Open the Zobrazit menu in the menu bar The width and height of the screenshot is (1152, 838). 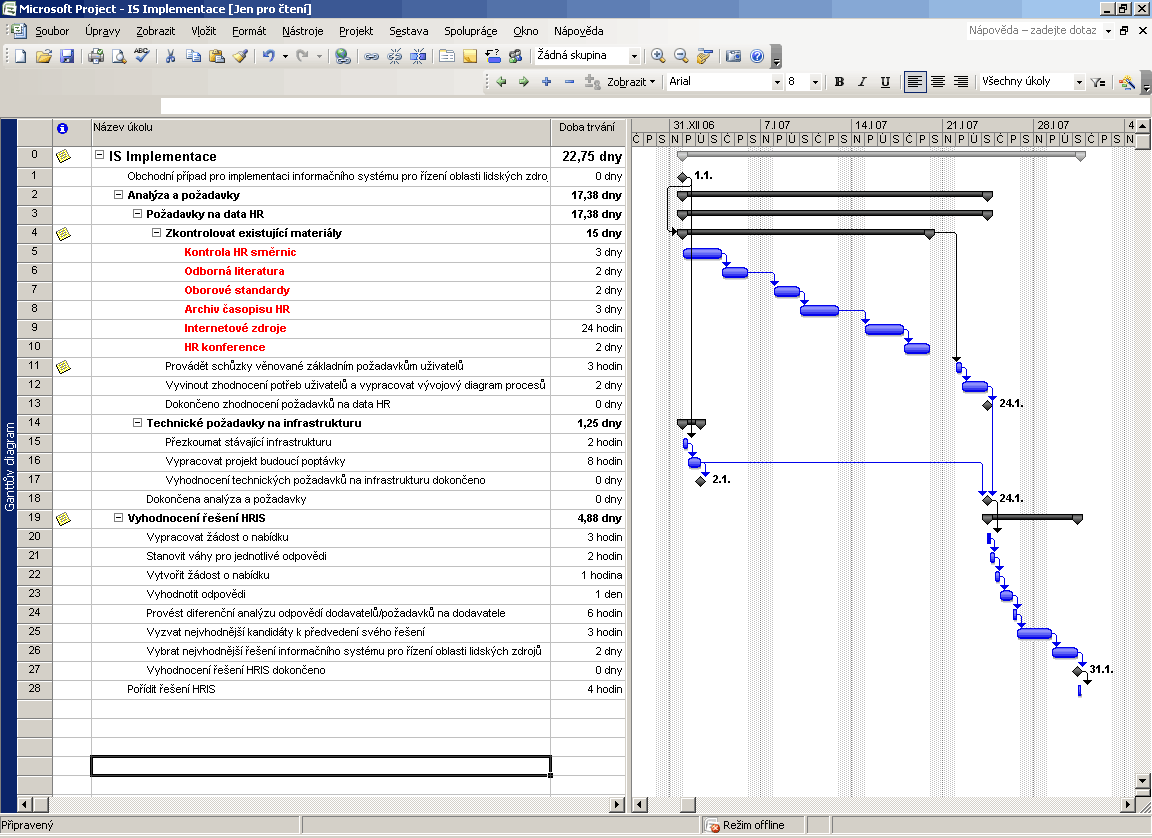(156, 31)
